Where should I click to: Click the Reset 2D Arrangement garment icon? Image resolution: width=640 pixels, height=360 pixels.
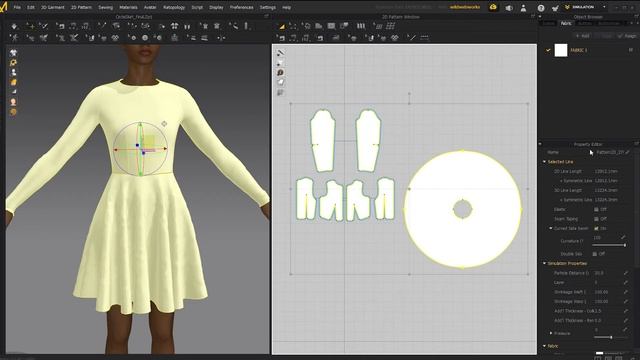(x=174, y=26)
